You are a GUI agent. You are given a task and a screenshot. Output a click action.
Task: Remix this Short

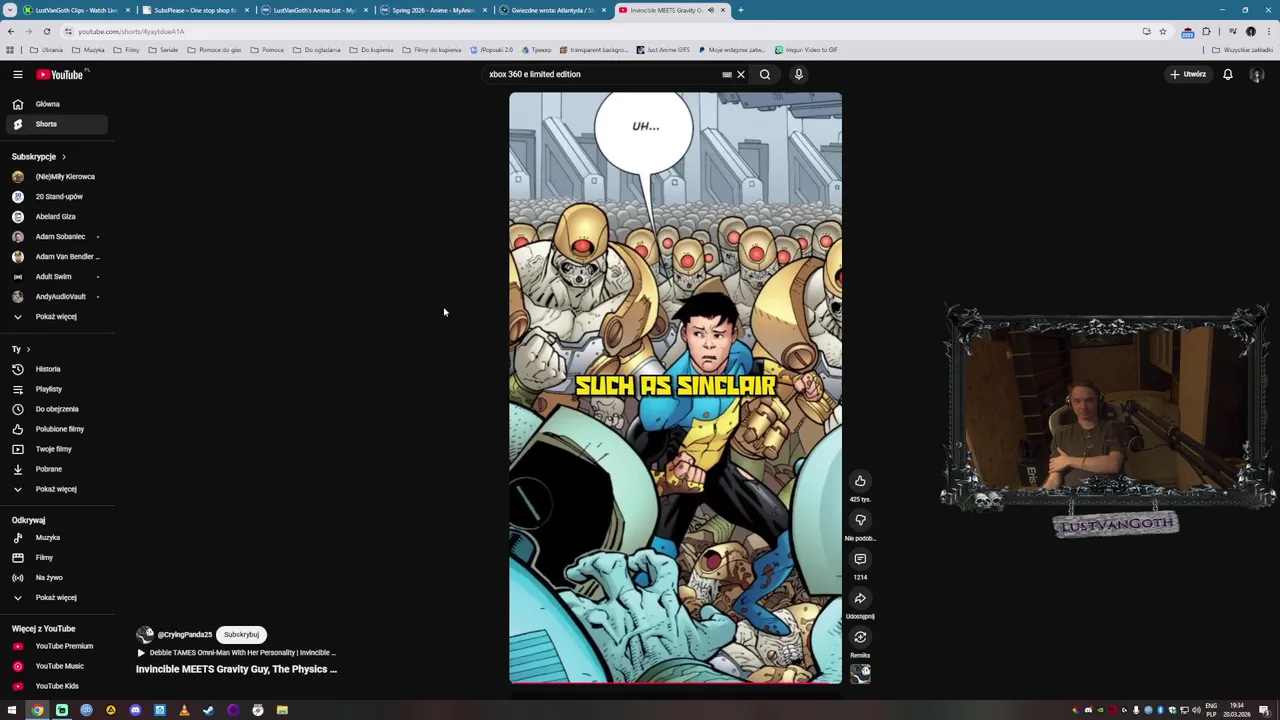860,637
